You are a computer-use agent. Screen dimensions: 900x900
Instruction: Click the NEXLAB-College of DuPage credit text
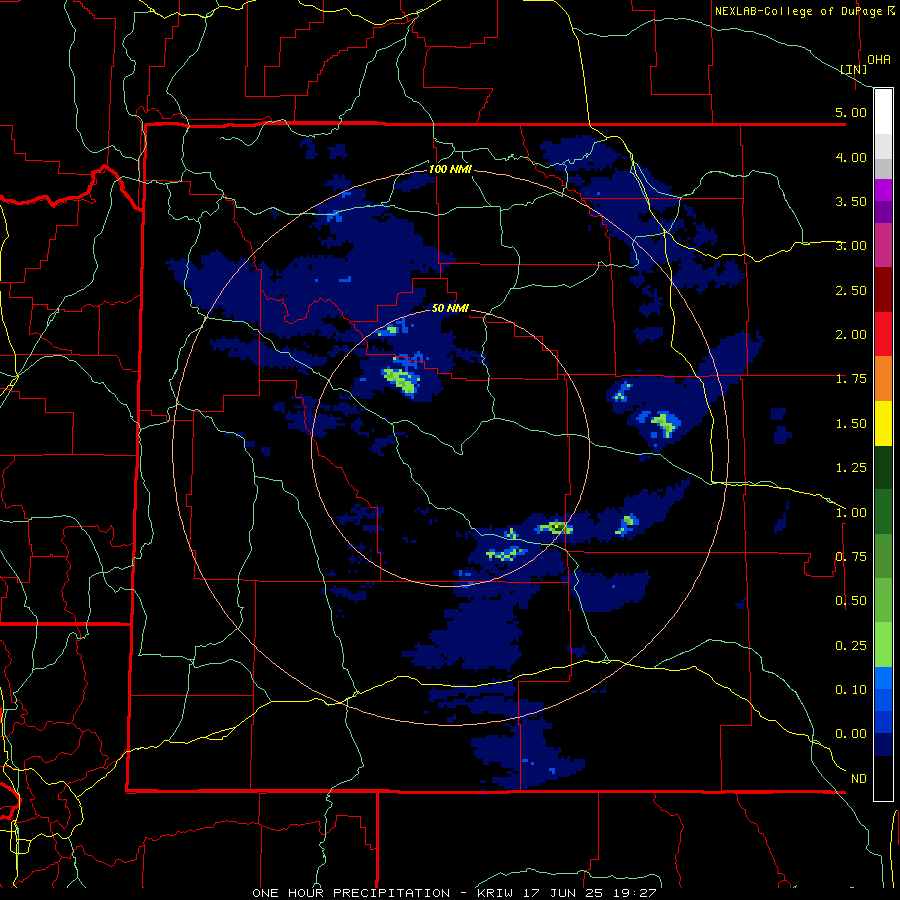[798, 11]
